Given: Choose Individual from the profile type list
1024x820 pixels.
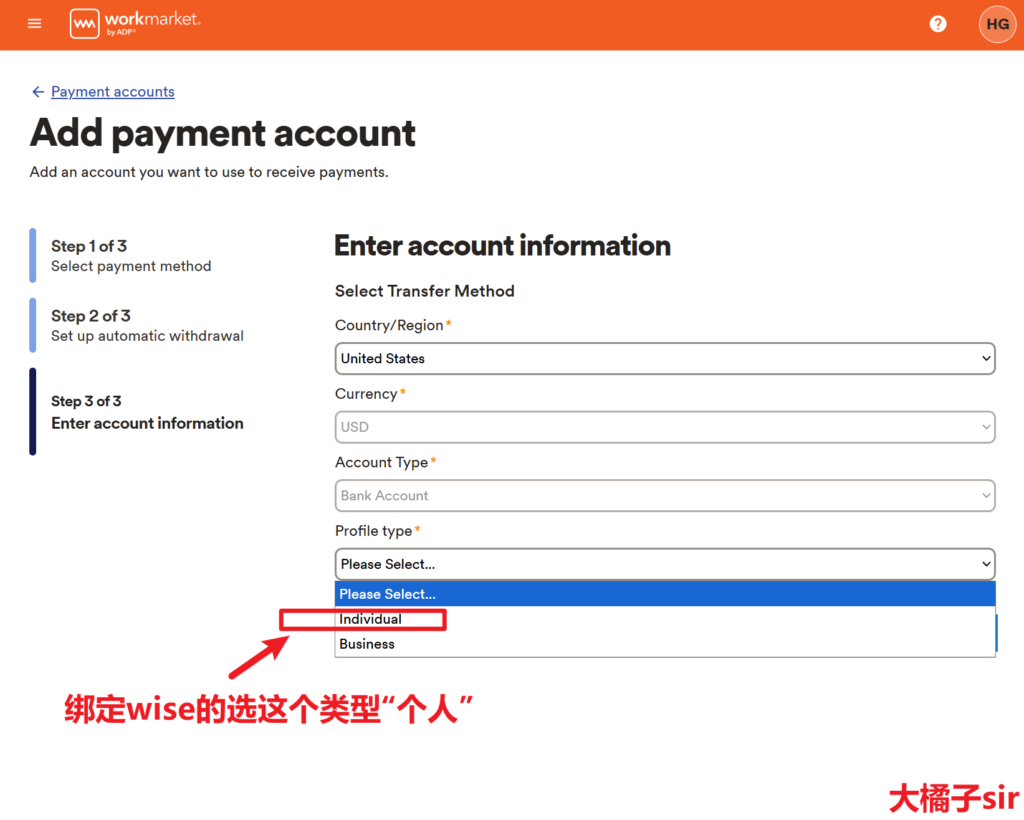Looking at the screenshot, I should (371, 619).
